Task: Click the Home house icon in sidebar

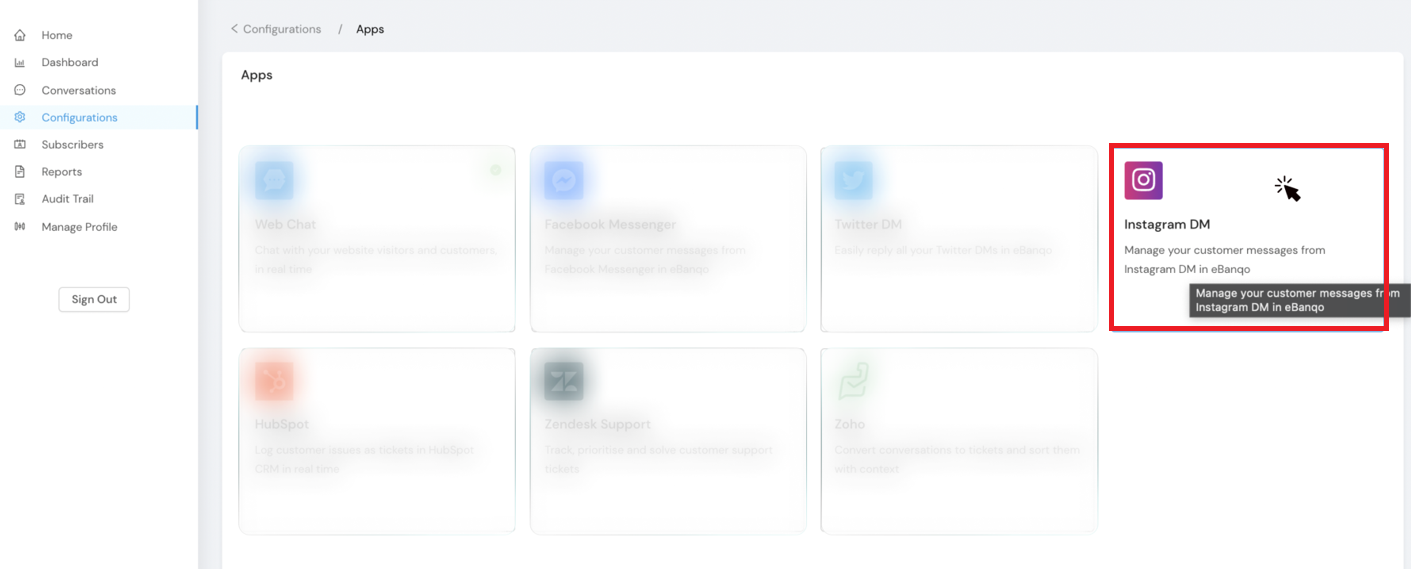Action: click(20, 35)
